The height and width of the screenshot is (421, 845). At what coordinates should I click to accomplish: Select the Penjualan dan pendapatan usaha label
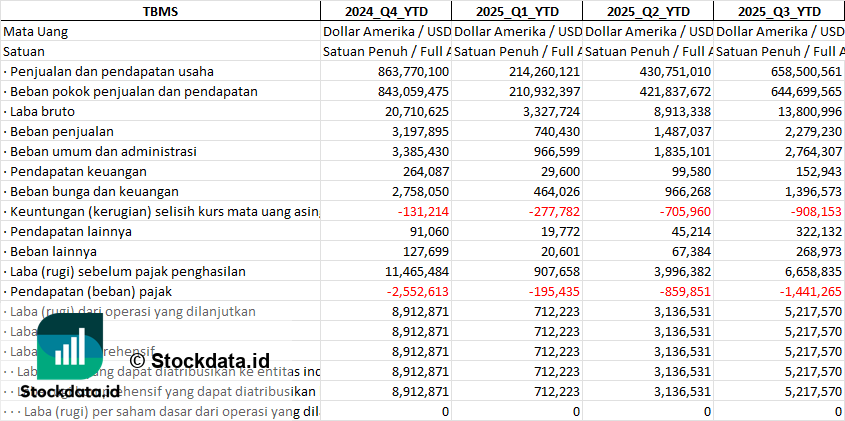point(109,72)
